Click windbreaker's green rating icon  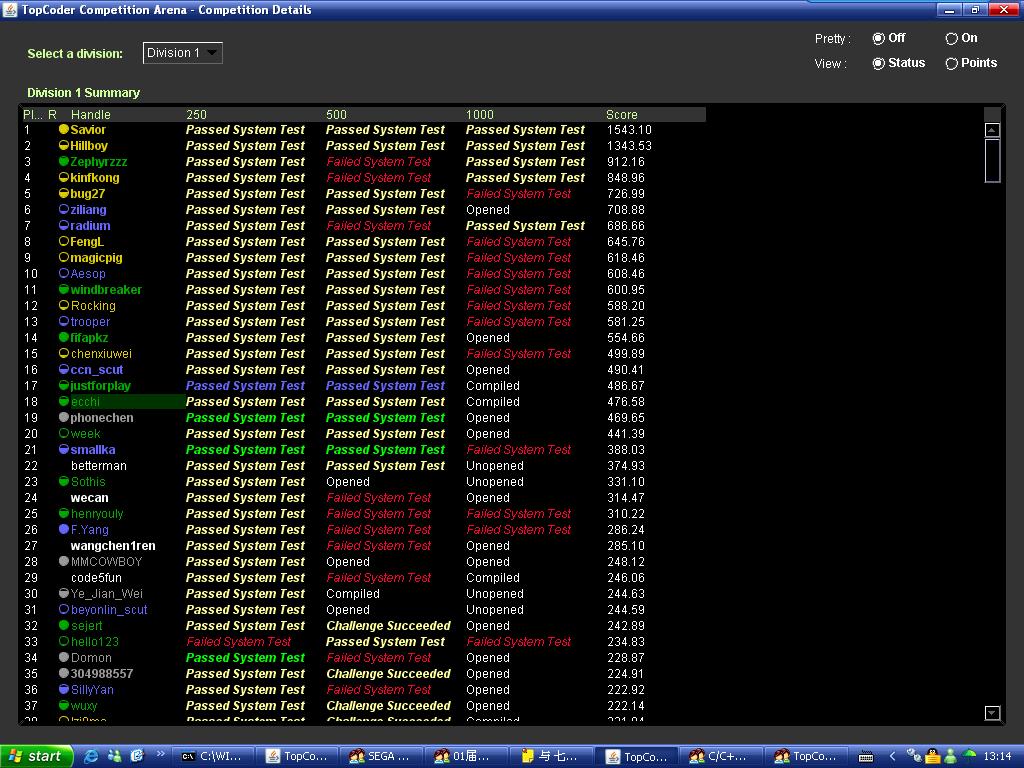click(x=63, y=289)
